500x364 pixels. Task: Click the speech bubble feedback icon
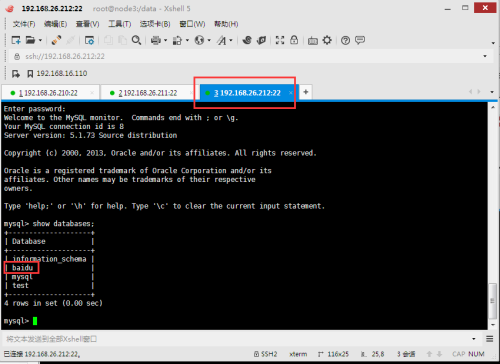[x=360, y=40]
